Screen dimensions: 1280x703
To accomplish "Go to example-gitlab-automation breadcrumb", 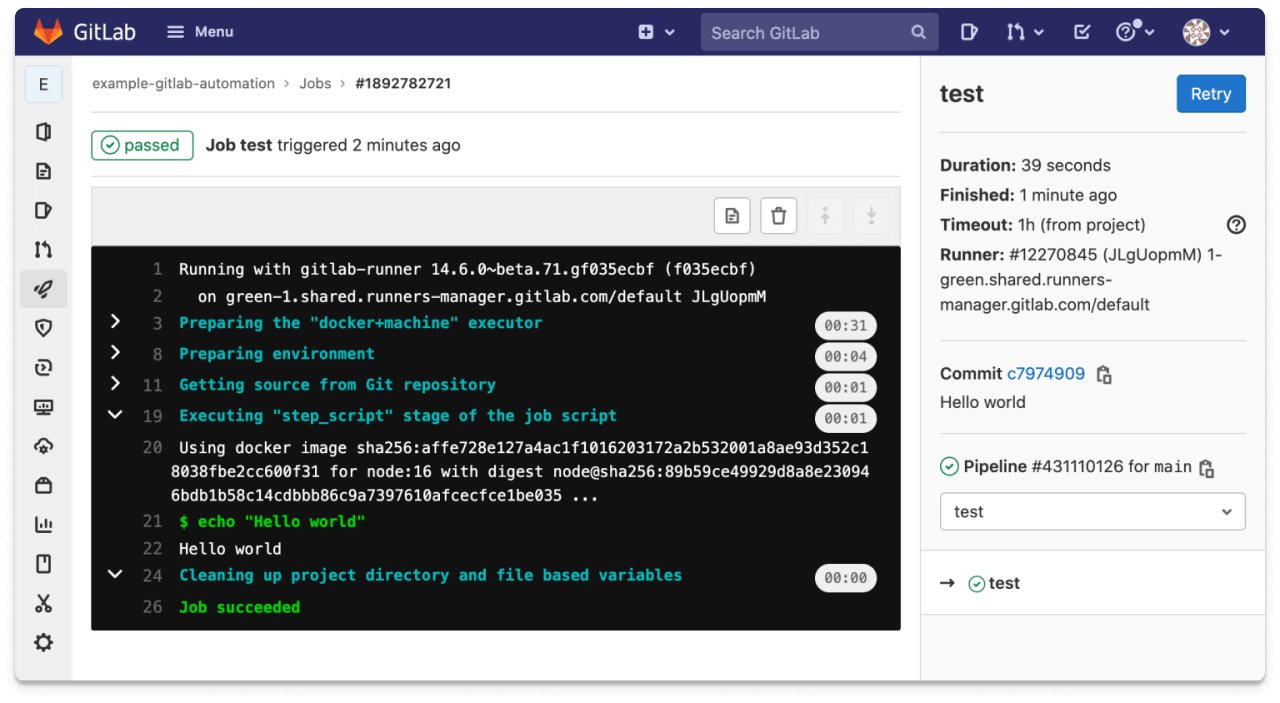I will click(183, 84).
